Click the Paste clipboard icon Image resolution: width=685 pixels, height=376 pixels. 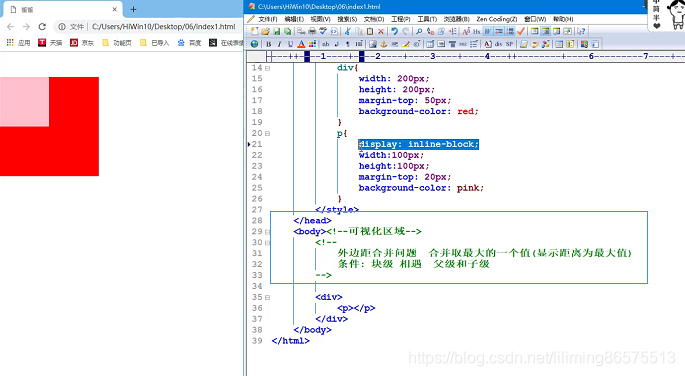[370, 31]
